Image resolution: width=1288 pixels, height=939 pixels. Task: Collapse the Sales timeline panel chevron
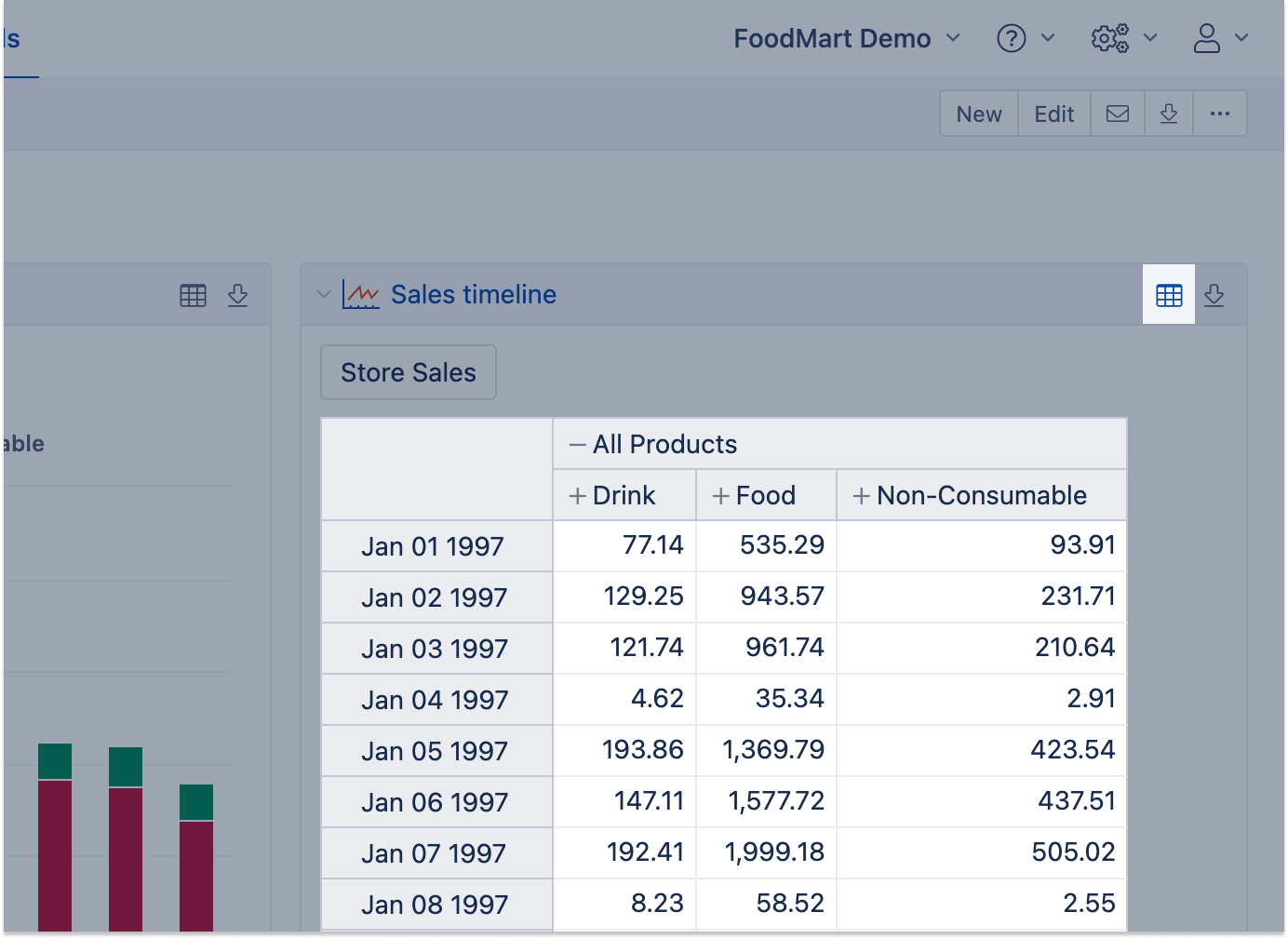[x=324, y=295]
